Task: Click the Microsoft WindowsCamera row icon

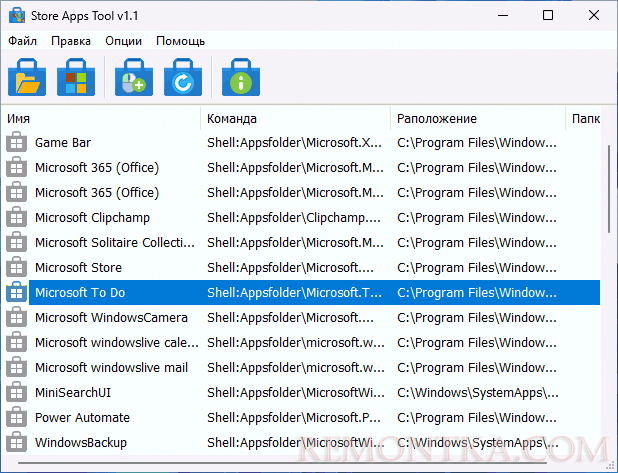Action: click(17, 317)
